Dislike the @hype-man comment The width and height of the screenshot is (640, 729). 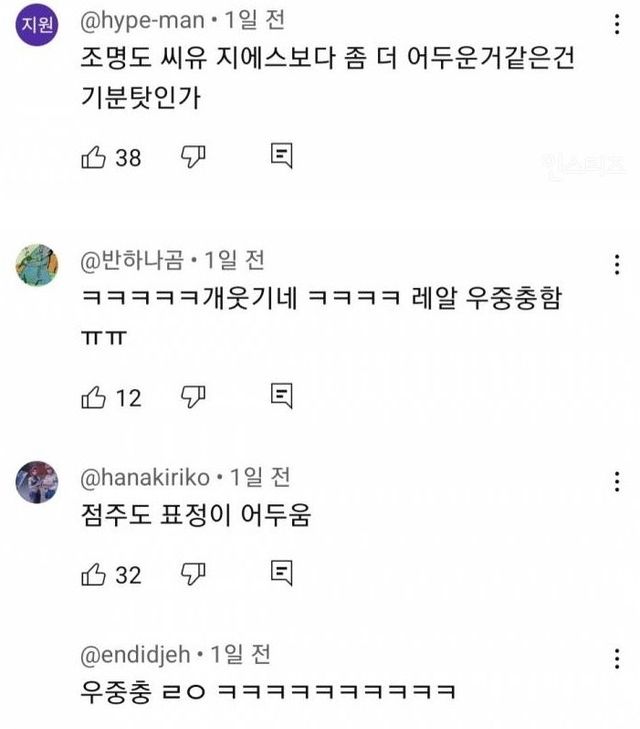point(192,157)
